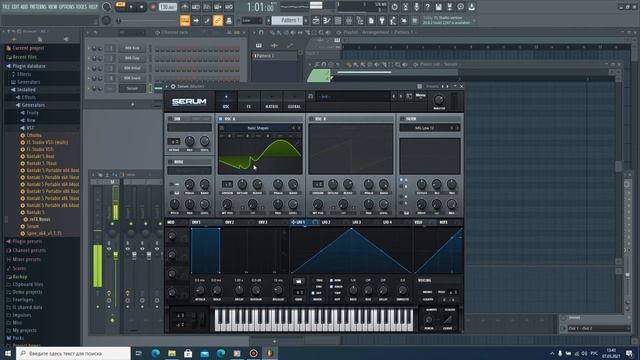
Task: Enable the SUB oscillator toggle
Action: point(170,119)
